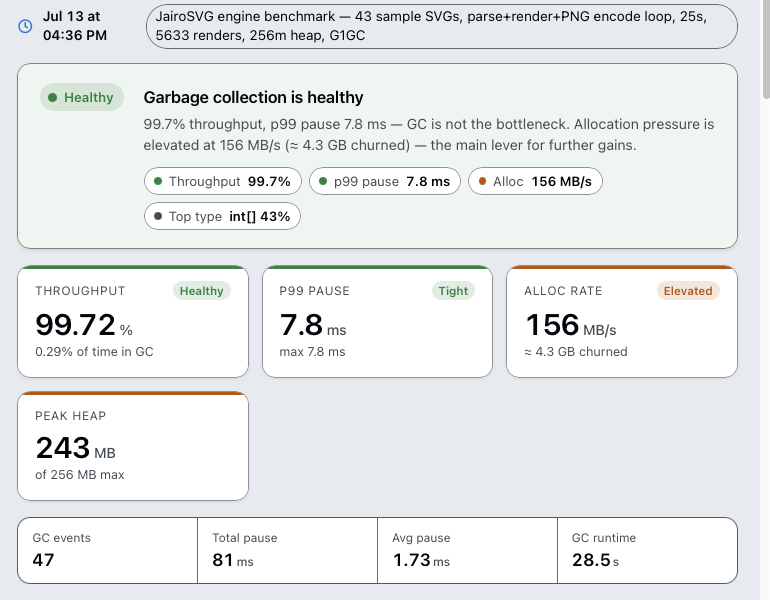Select the Top type int[] 43% pill
This screenshot has height=600, width=770.
222,216
